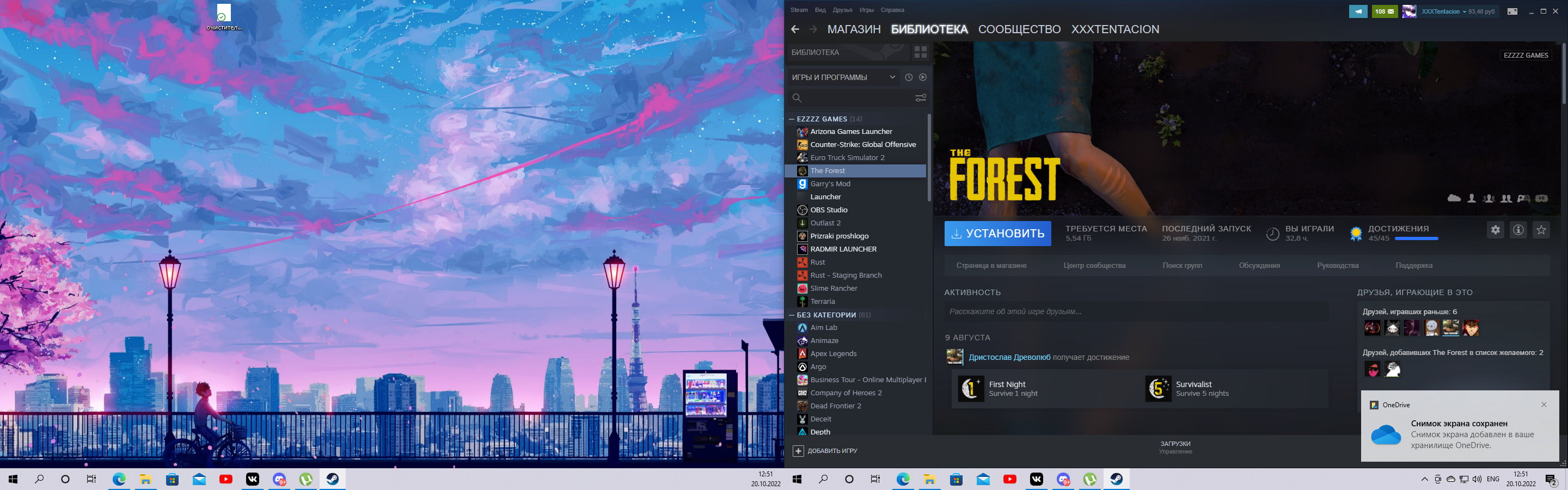Open Big Picture mode icon

click(x=1512, y=11)
